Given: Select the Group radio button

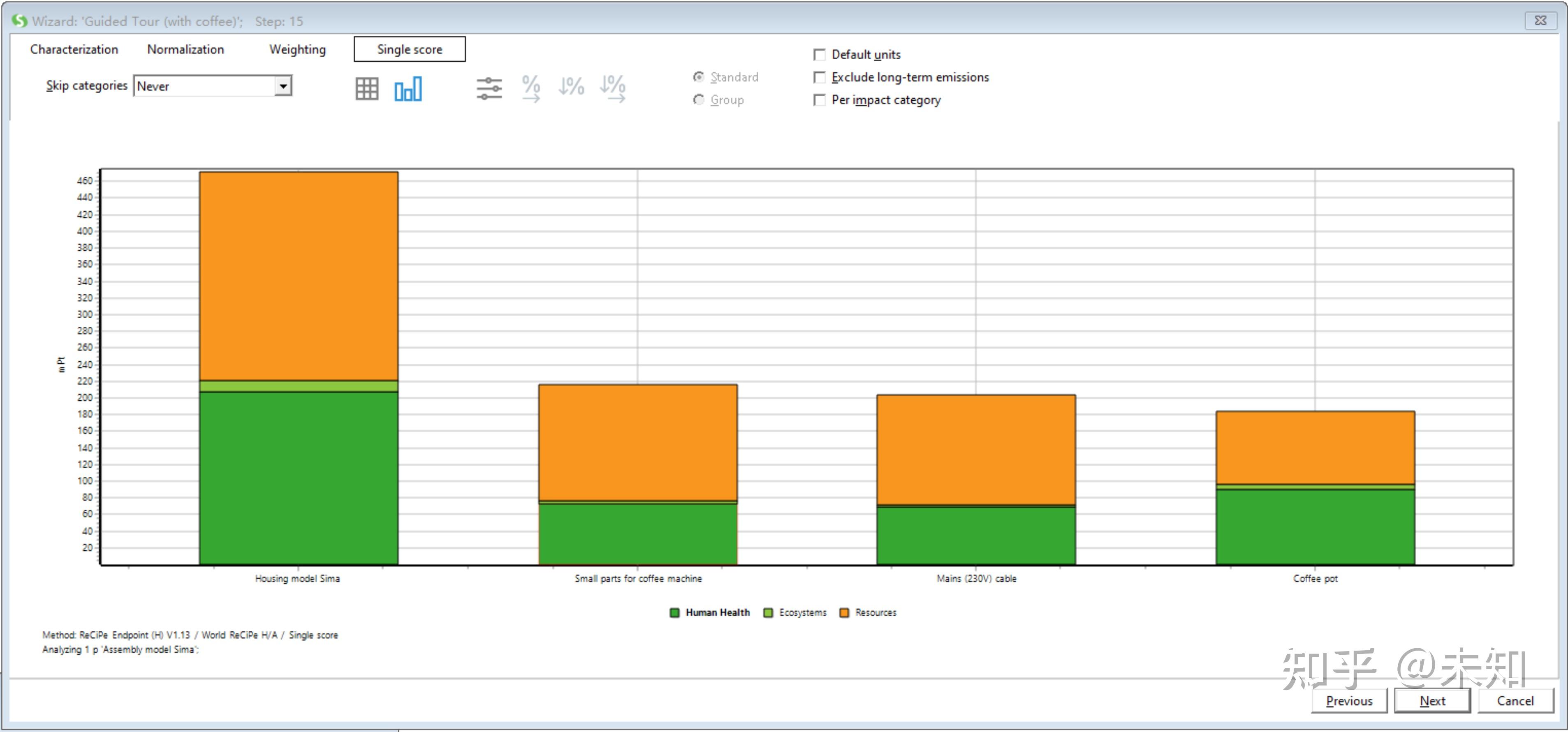Looking at the screenshot, I should pos(699,100).
